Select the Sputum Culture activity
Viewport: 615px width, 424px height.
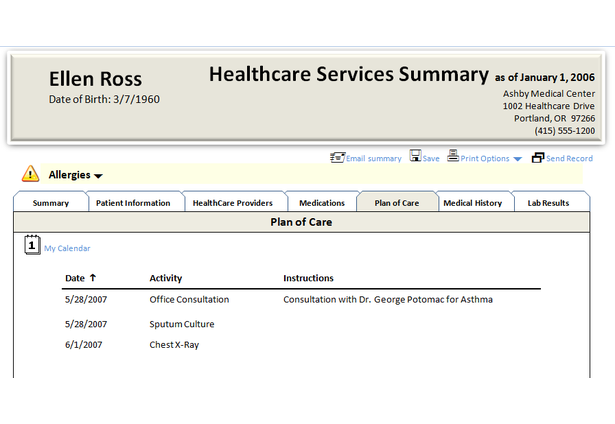point(182,324)
